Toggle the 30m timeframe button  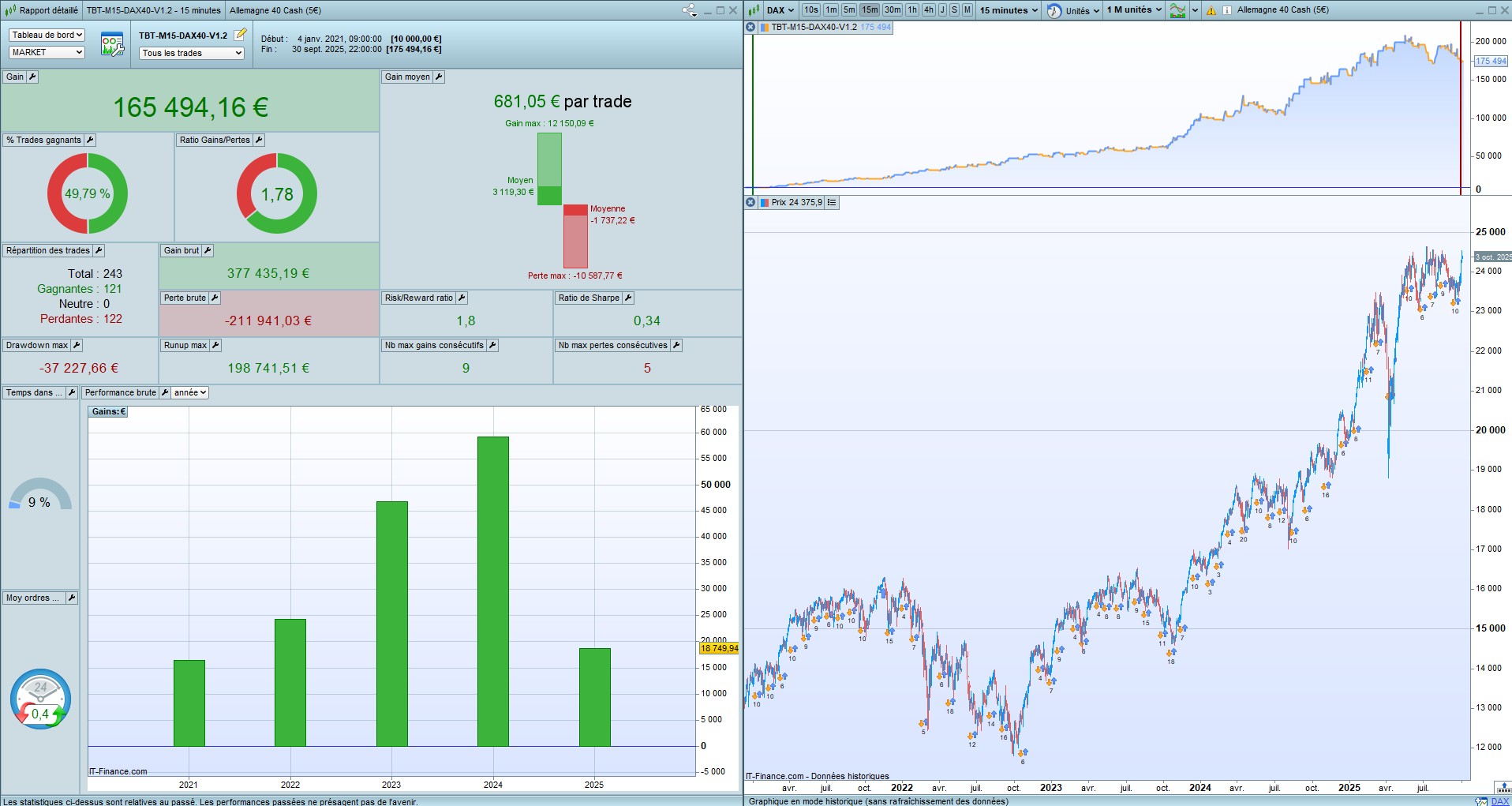(893, 10)
